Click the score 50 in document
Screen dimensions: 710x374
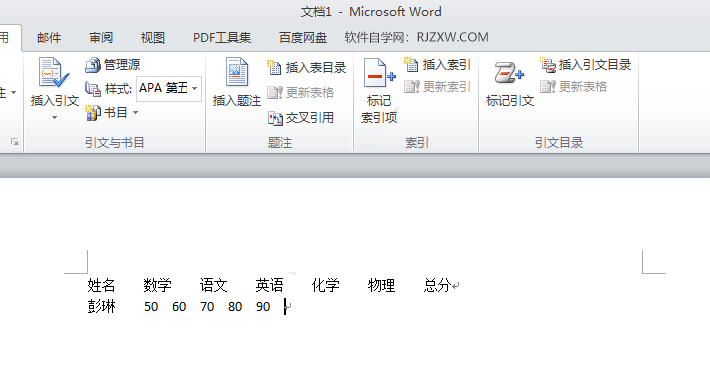coord(151,307)
